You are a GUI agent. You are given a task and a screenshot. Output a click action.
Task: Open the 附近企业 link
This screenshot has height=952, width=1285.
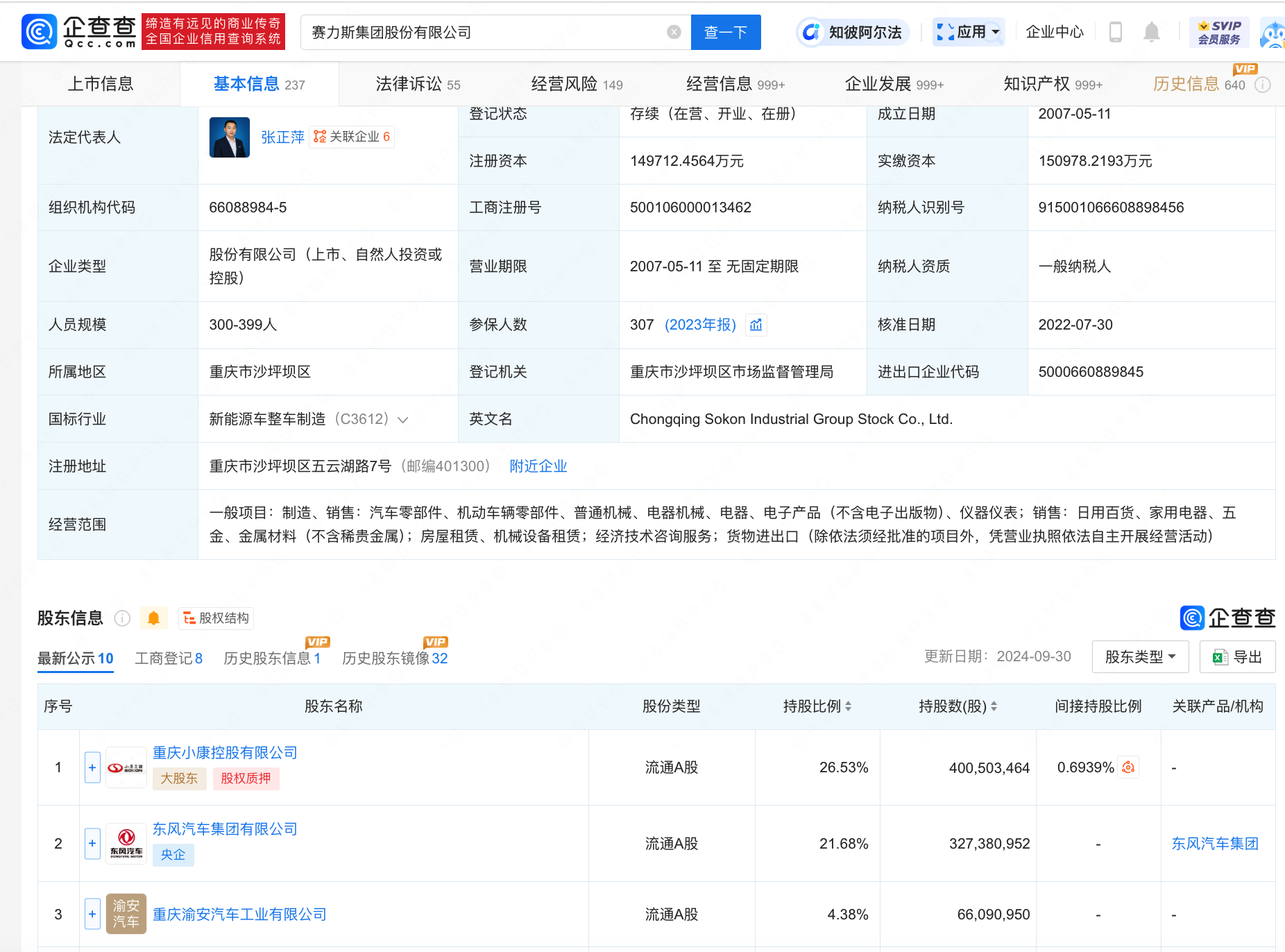pyautogui.click(x=538, y=466)
